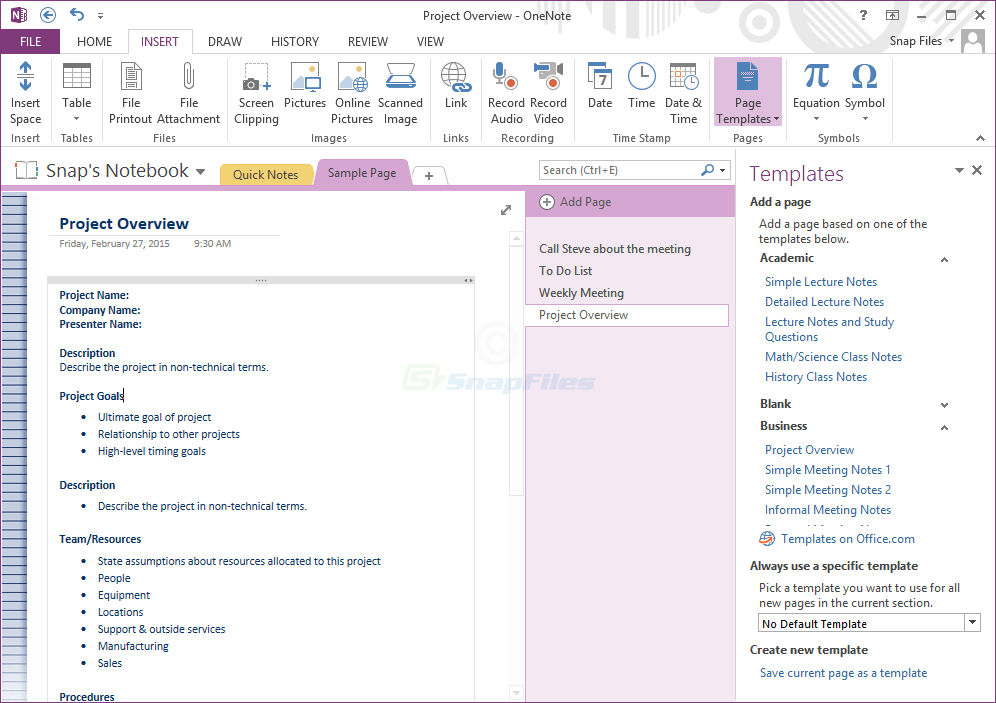
Task: Click the OneNote application icon
Action: [x=19, y=15]
